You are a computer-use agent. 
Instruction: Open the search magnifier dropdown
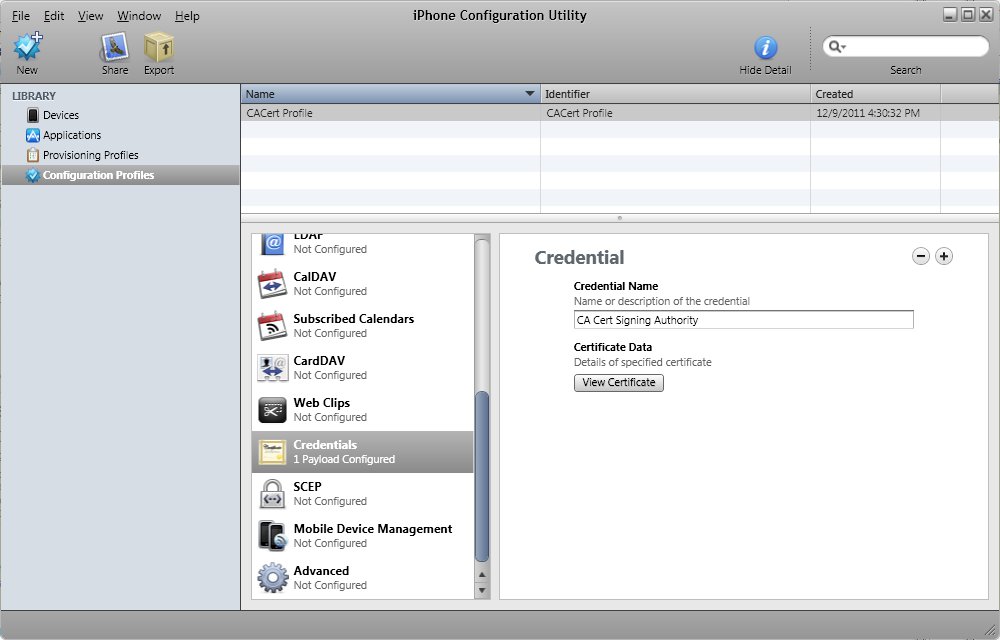[837, 47]
